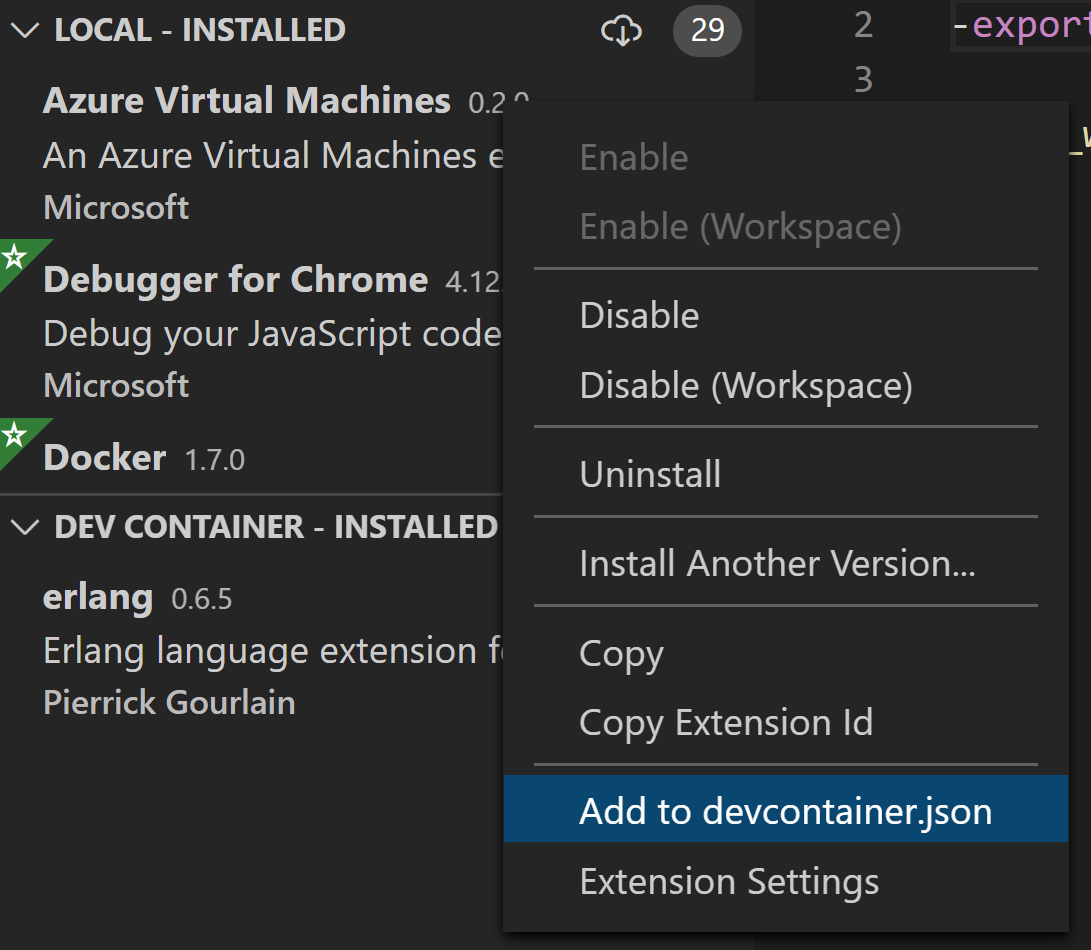Image resolution: width=1091 pixels, height=950 pixels.
Task: Click the star badge on Debugger for Chrome
Action: coord(14,258)
